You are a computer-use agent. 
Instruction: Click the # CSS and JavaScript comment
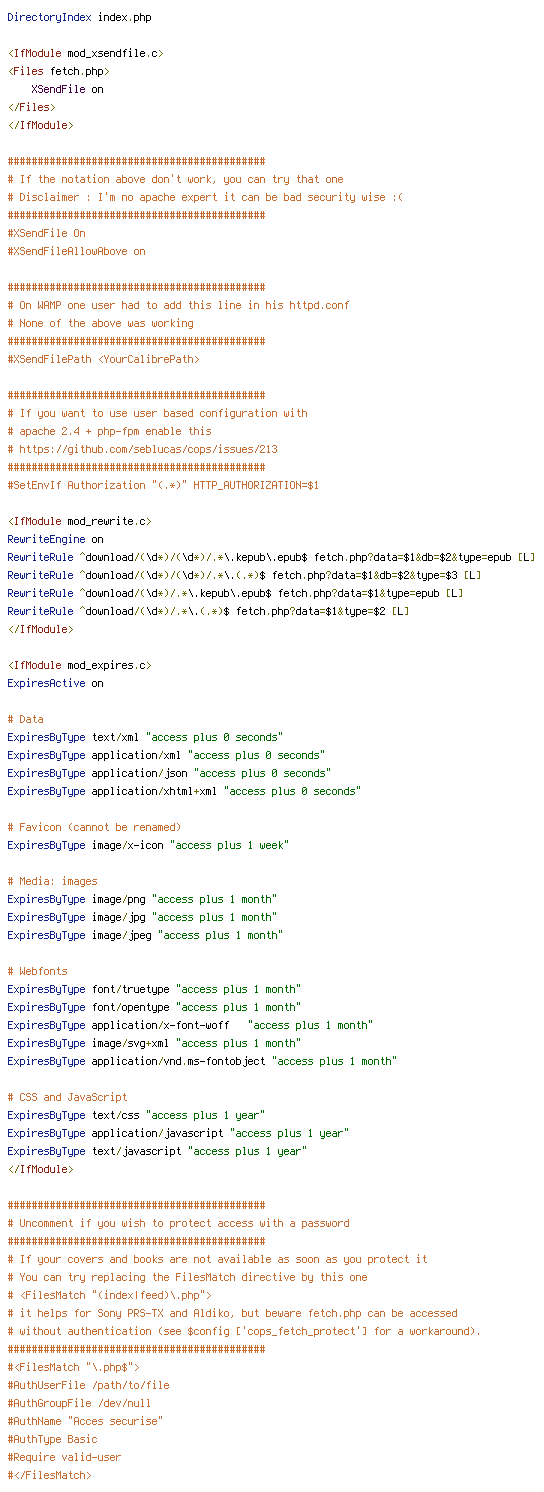[x=67, y=1097]
